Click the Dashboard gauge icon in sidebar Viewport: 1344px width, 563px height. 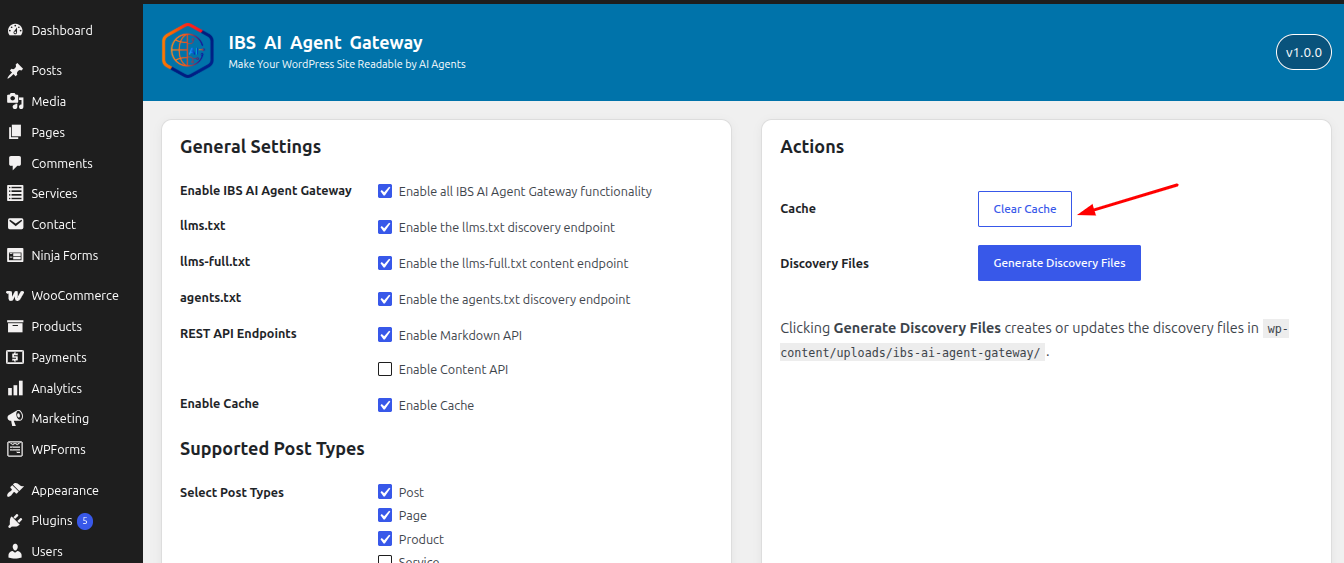point(15,31)
